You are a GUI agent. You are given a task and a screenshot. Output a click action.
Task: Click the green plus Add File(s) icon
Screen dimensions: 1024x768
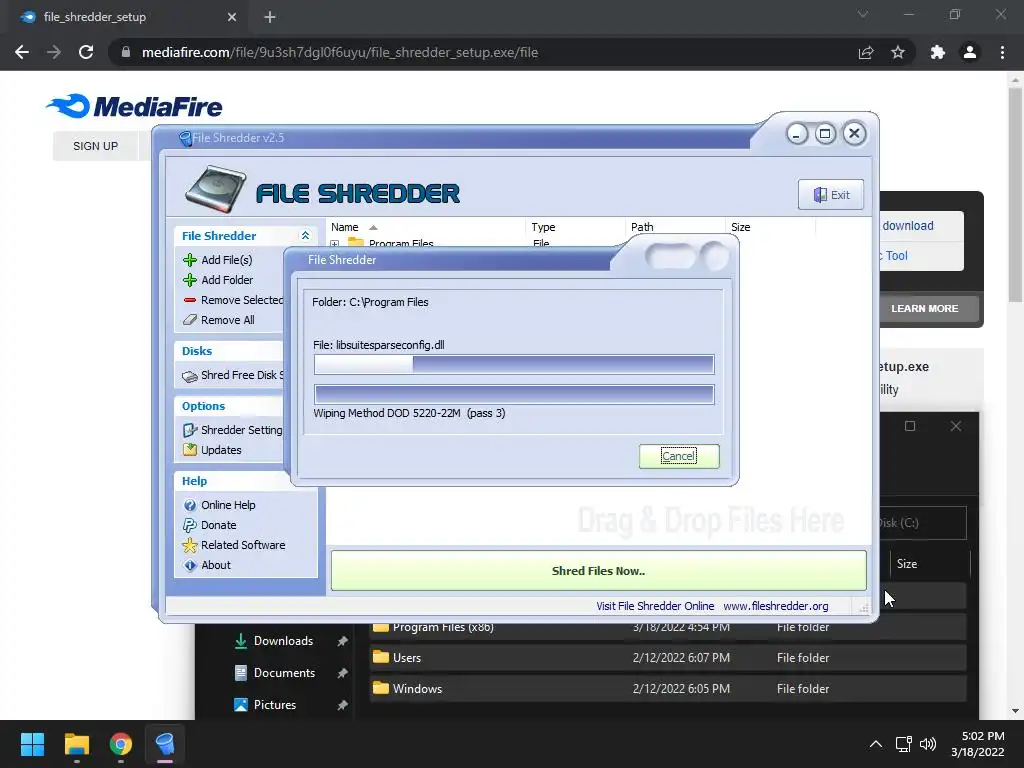[190, 260]
